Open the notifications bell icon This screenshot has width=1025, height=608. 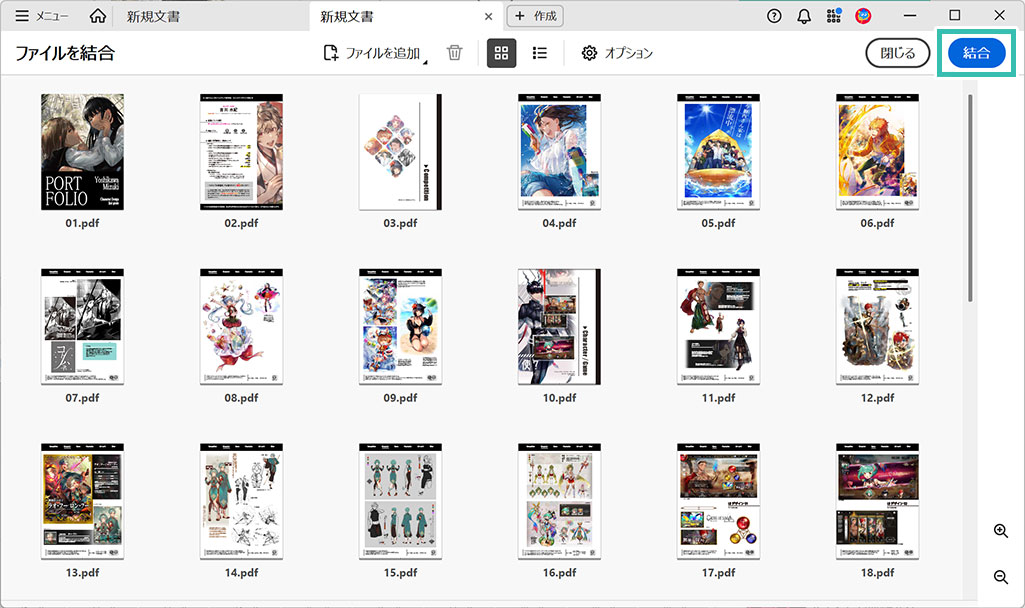coord(804,16)
